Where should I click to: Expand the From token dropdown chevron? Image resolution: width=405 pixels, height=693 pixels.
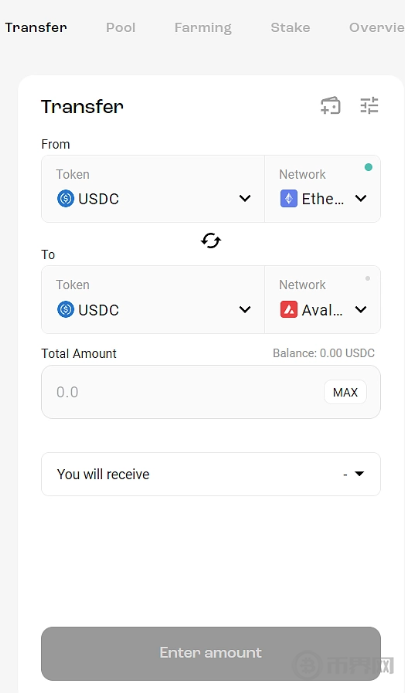(245, 198)
